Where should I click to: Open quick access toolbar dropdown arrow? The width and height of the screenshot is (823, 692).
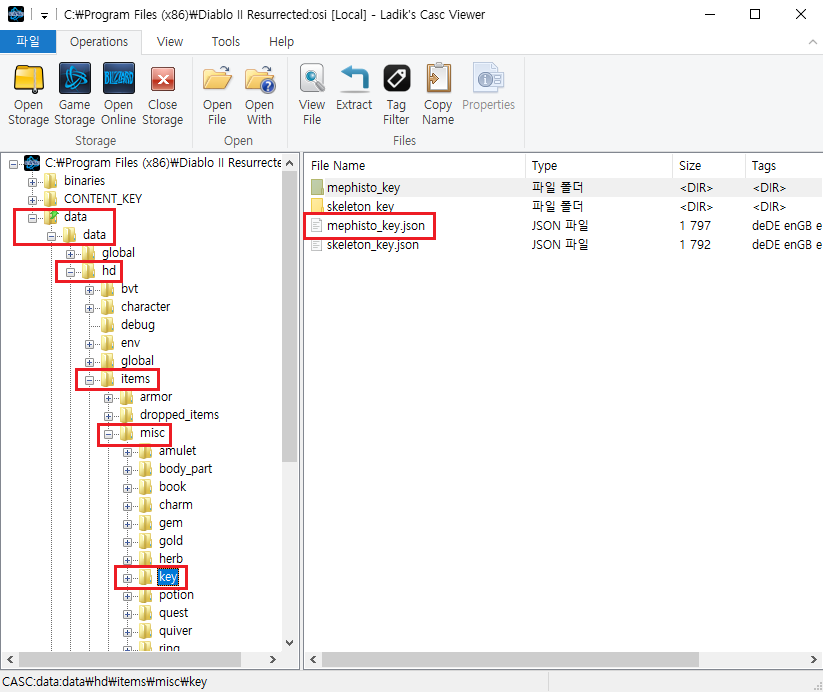click(45, 16)
